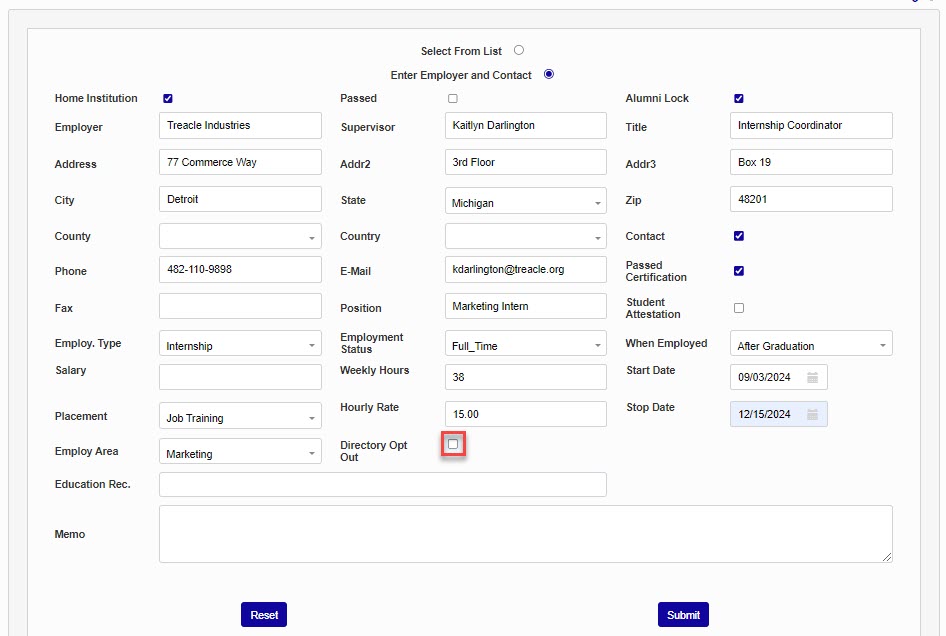Image resolution: width=946 pixels, height=636 pixels.
Task: Open the Employment Status dropdown
Action: click(525, 346)
